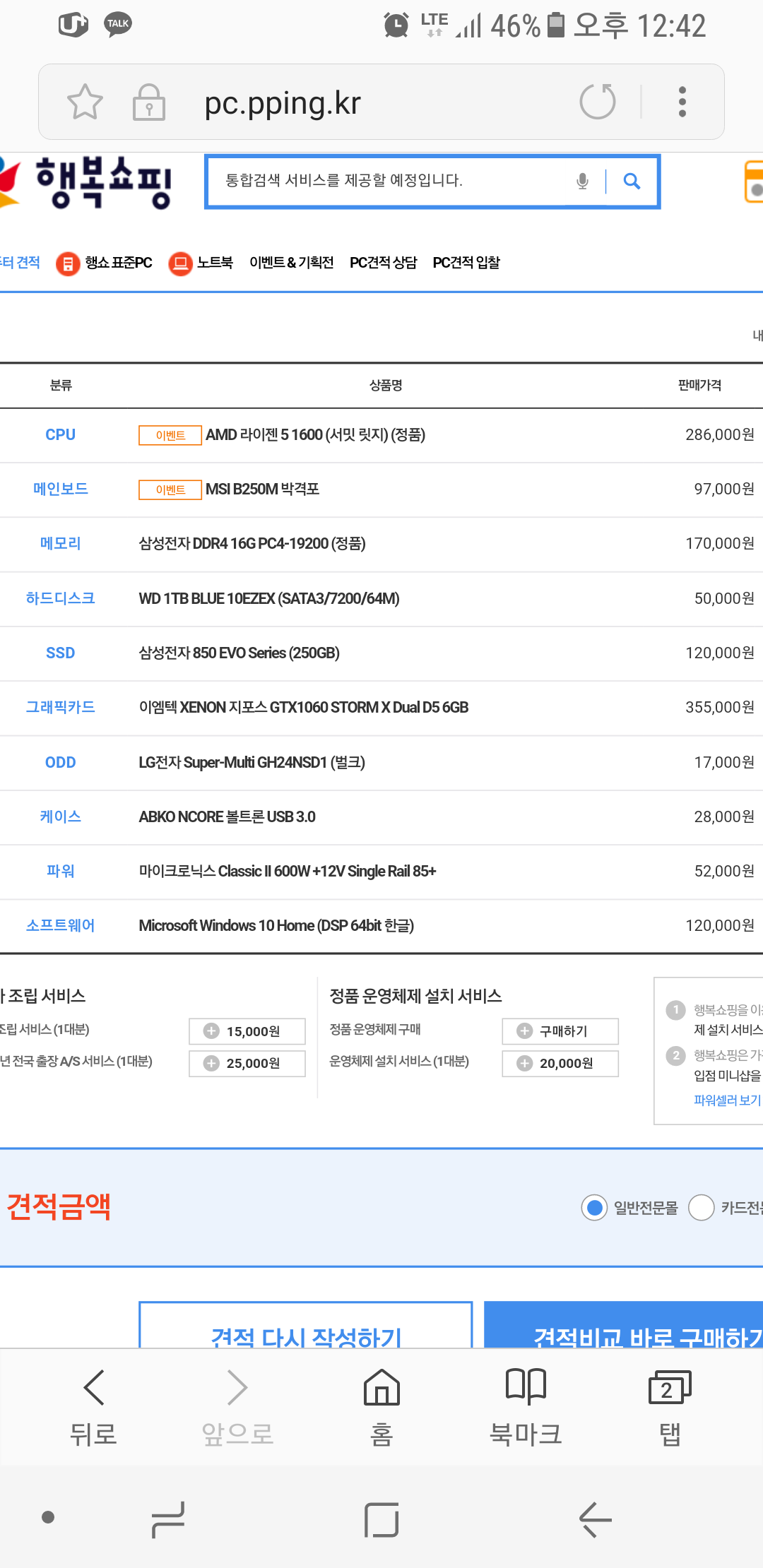Open 이엠텍 XENON 지포스 GTX1060 product
The image size is (763, 1568).
pyautogui.click(x=304, y=708)
